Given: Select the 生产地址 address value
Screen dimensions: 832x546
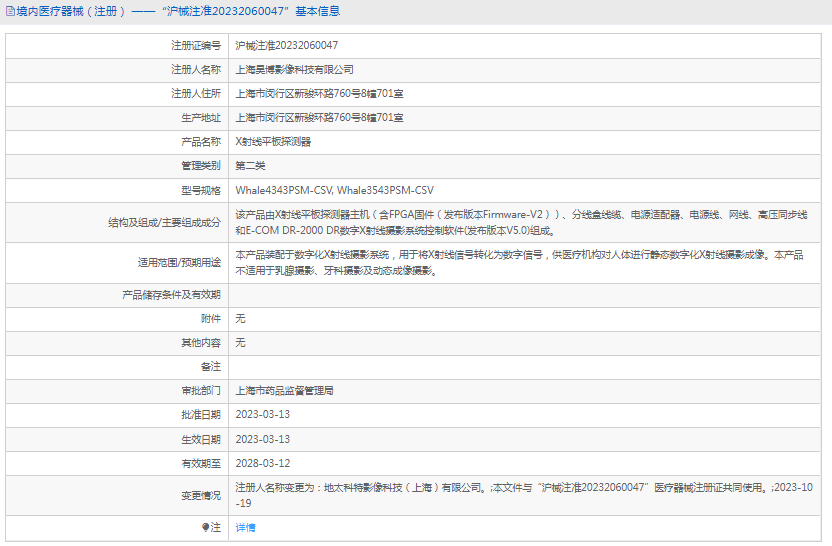Looking at the screenshot, I should [319, 118].
